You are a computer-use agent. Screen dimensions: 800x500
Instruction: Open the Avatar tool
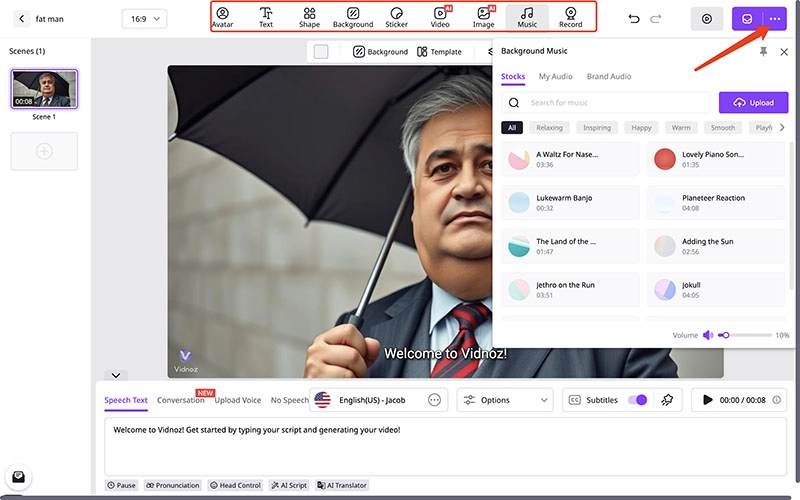222,17
